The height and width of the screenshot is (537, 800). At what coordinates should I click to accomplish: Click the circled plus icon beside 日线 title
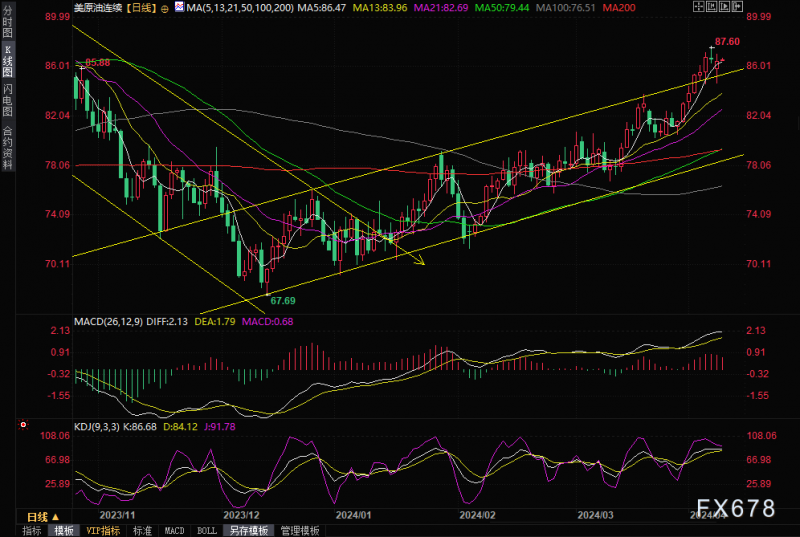(x=165, y=8)
